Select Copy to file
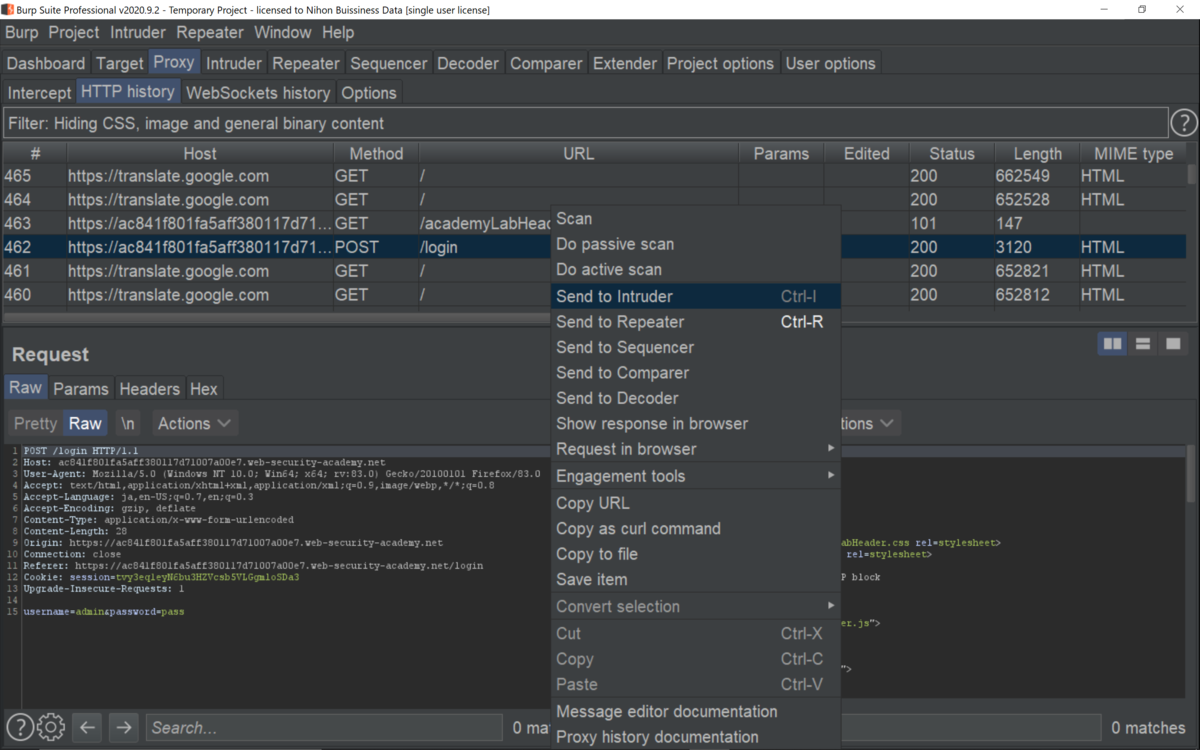1200x750 pixels. point(696,554)
